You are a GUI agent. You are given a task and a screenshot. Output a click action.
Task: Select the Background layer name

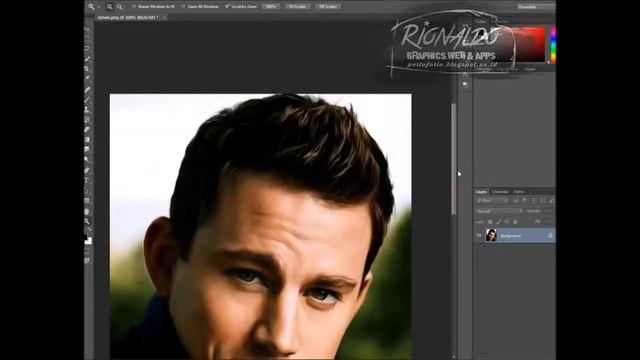(511, 236)
